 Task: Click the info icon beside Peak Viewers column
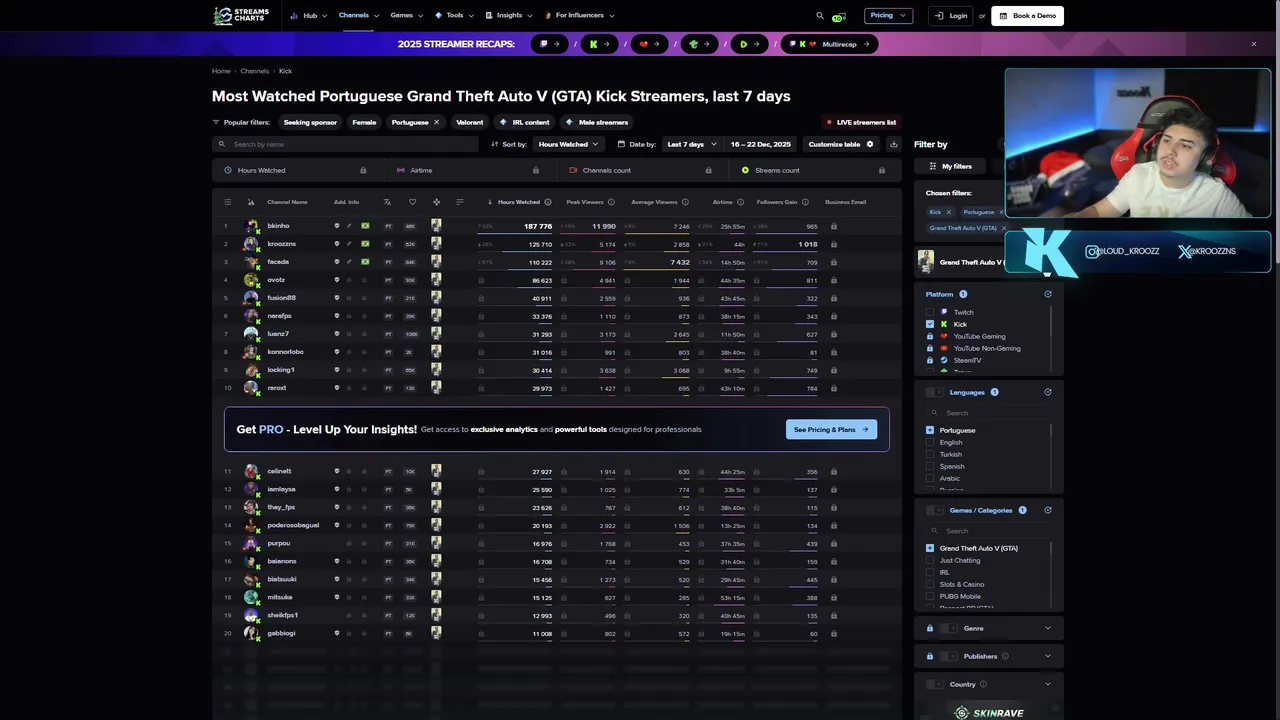[x=611, y=202]
